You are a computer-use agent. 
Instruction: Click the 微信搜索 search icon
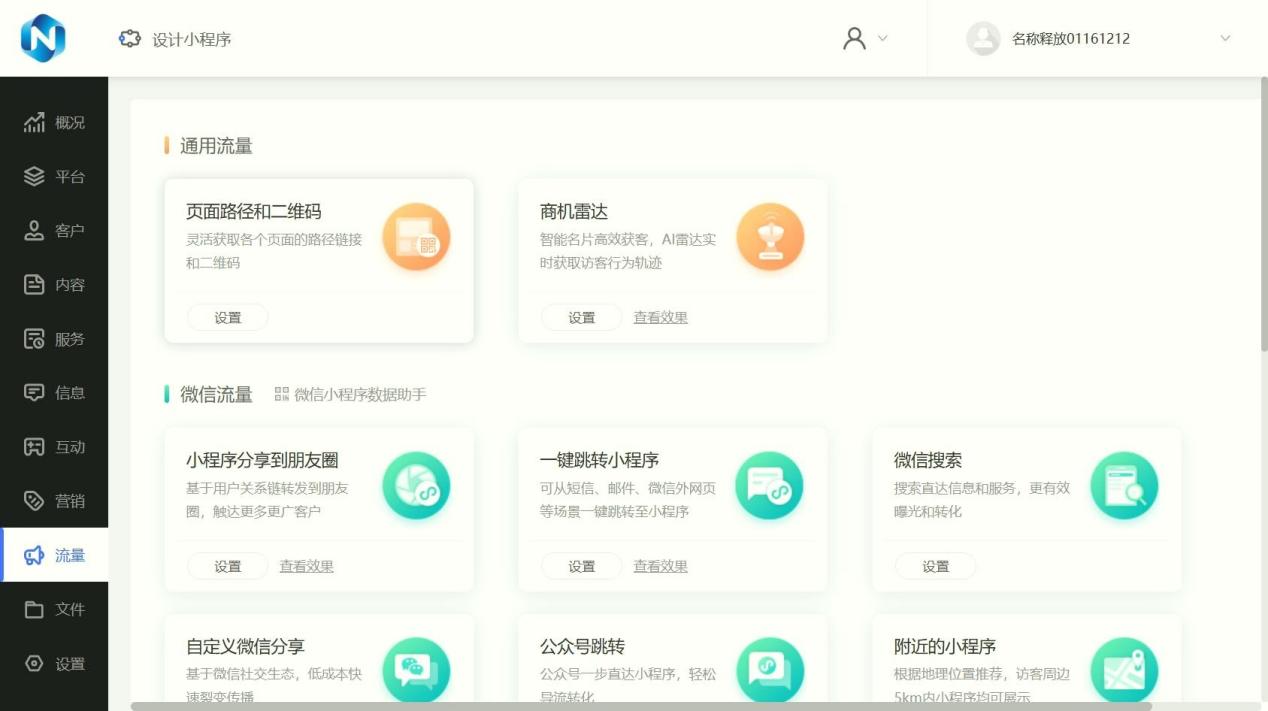[1124, 486]
